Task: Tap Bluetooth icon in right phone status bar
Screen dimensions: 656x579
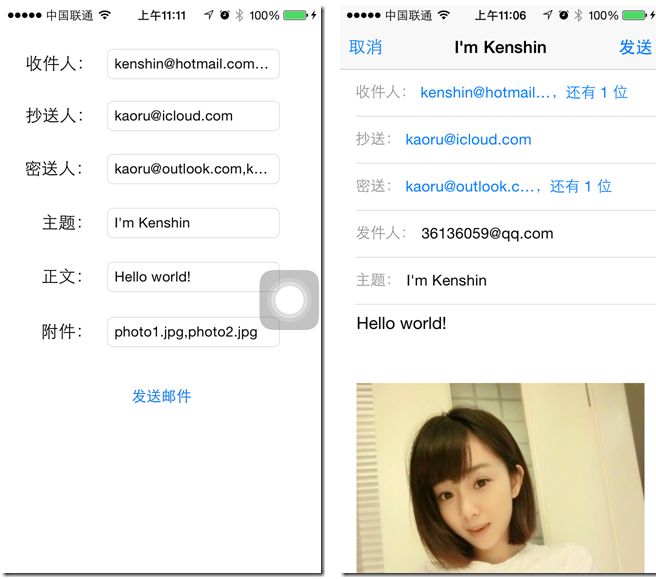Action: (578, 15)
